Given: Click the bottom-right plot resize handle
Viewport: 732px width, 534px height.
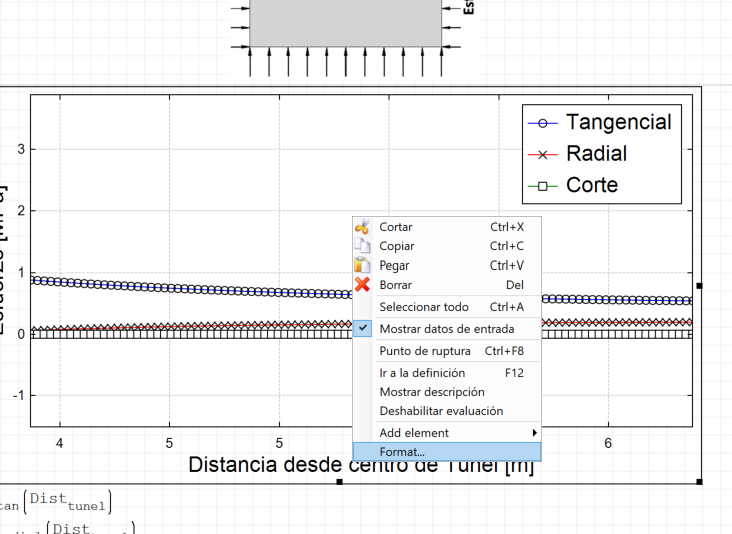Looking at the screenshot, I should pyautogui.click(x=699, y=482).
